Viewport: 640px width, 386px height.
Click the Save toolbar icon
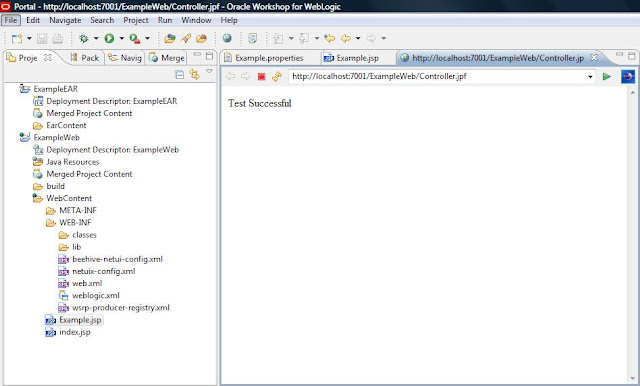[42, 38]
